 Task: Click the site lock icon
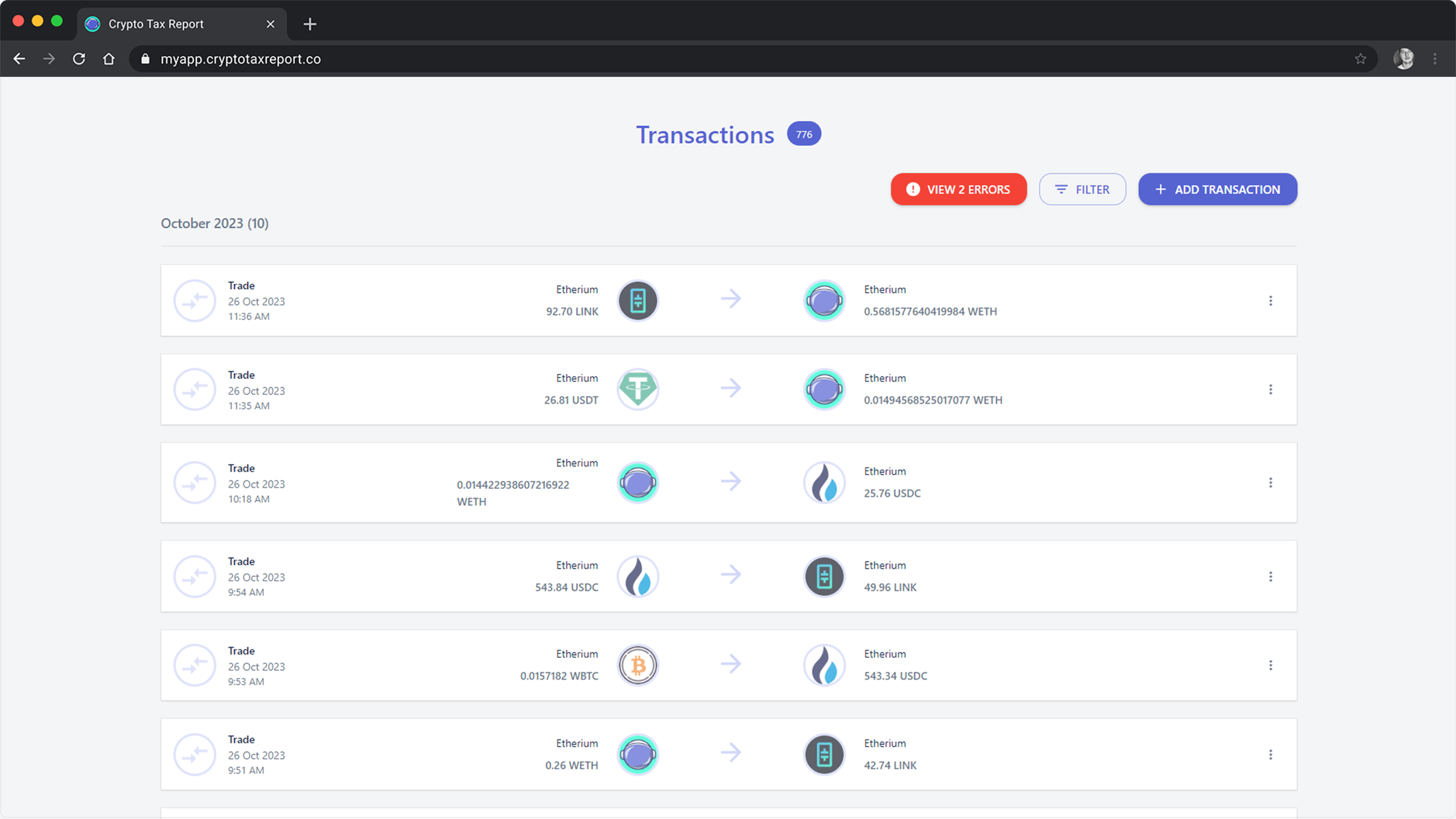click(145, 59)
